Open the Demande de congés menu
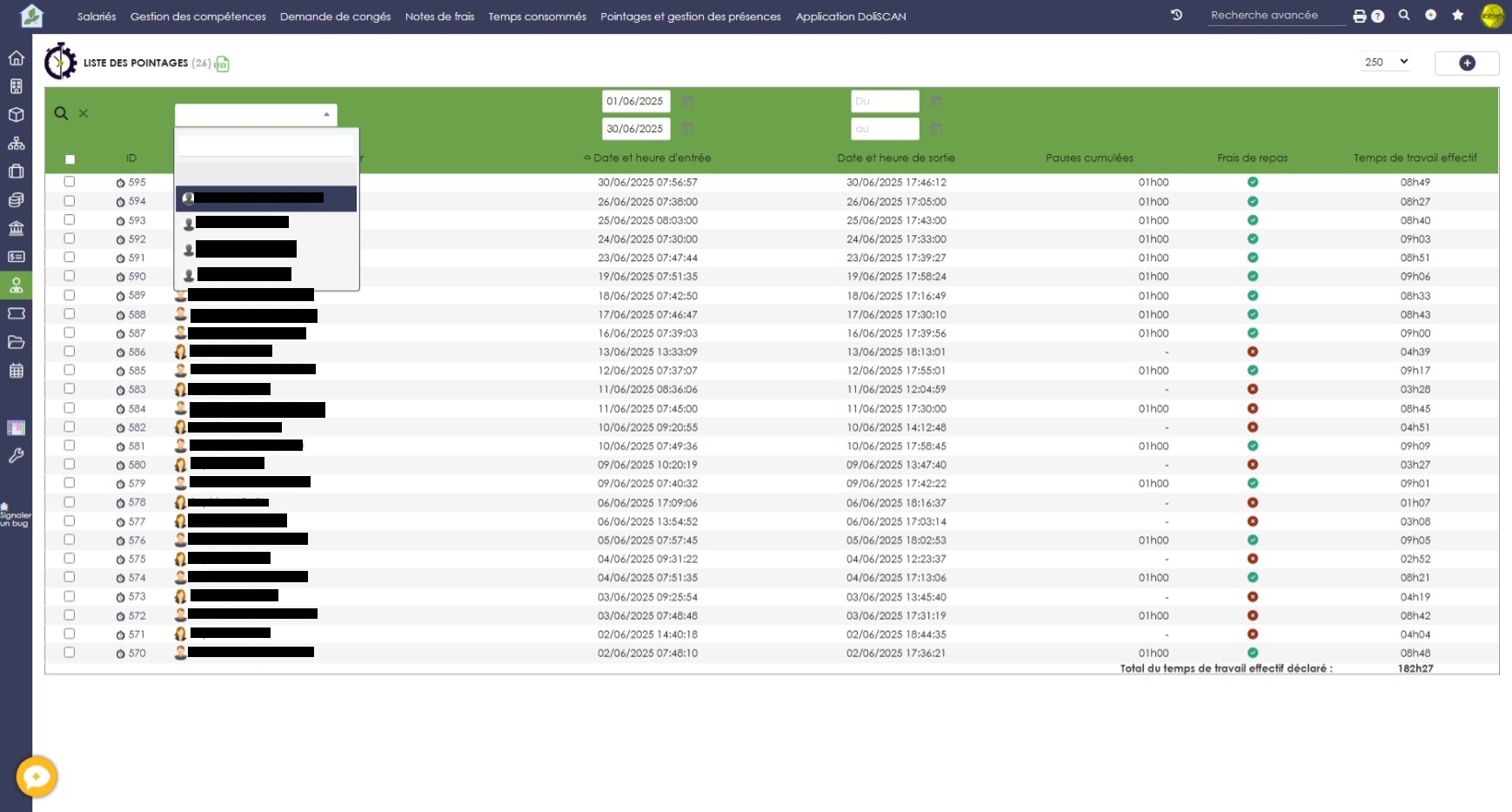 [335, 17]
